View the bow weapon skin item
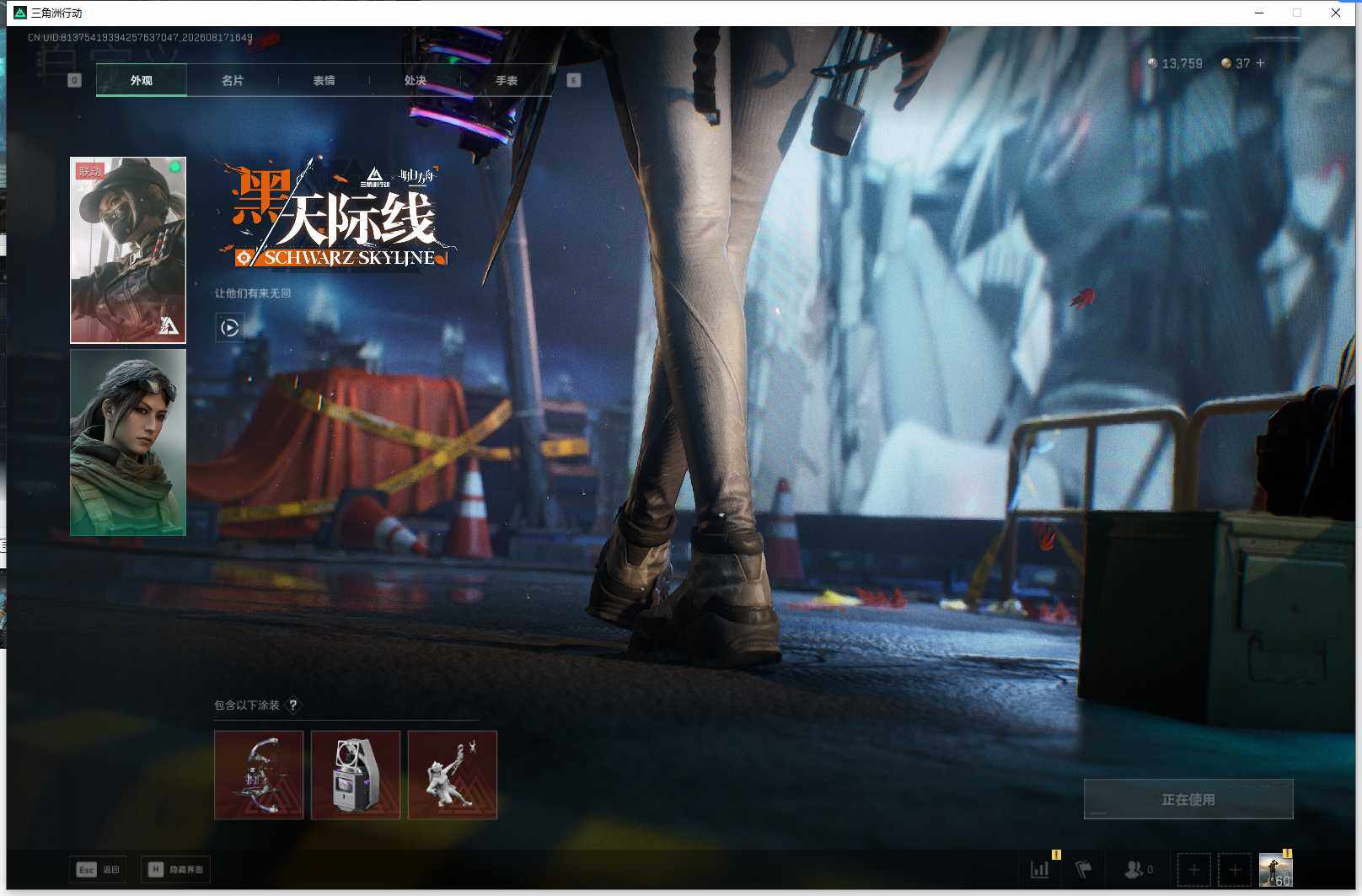 click(x=259, y=775)
